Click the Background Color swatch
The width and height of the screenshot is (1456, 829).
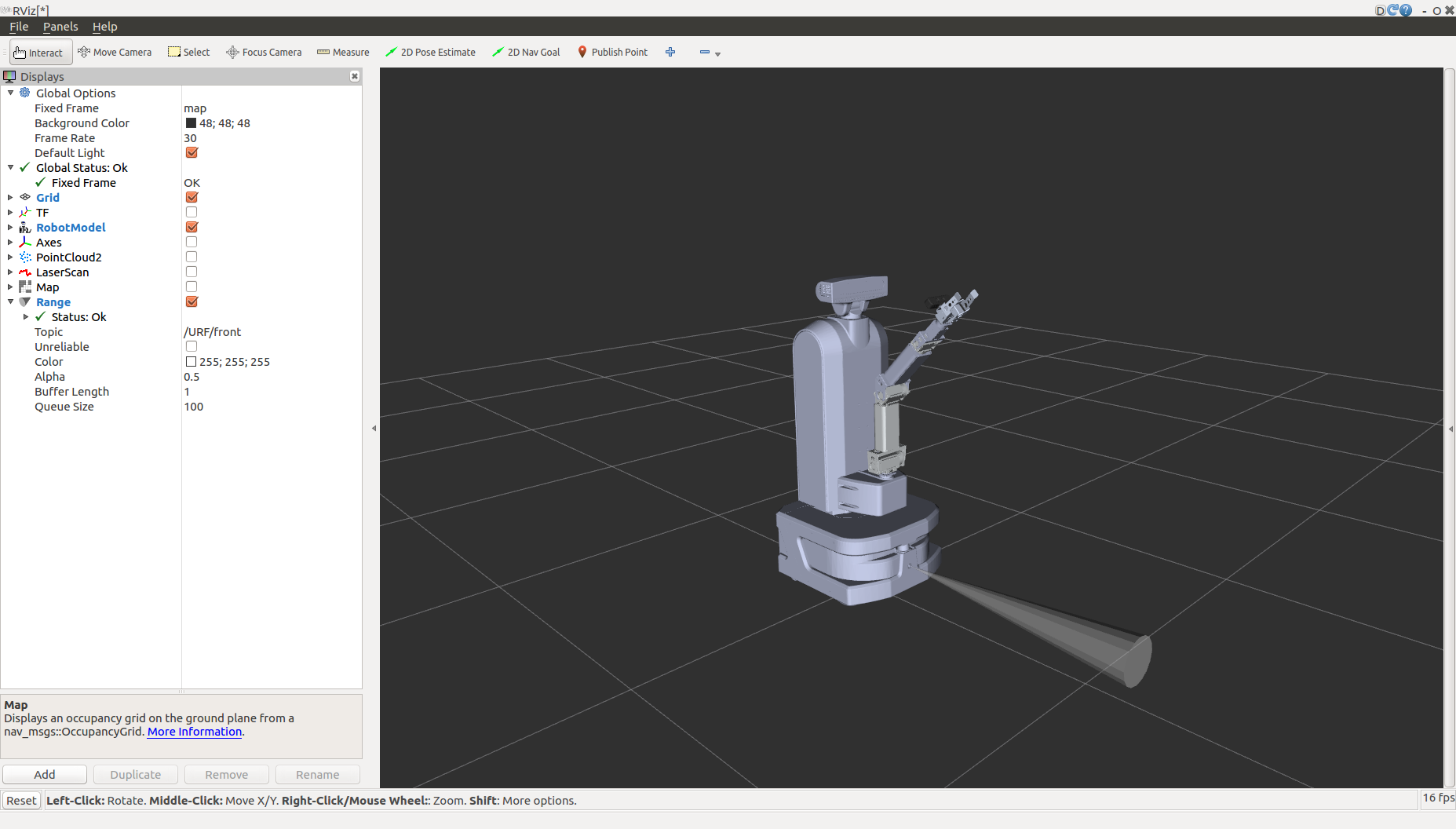(191, 123)
